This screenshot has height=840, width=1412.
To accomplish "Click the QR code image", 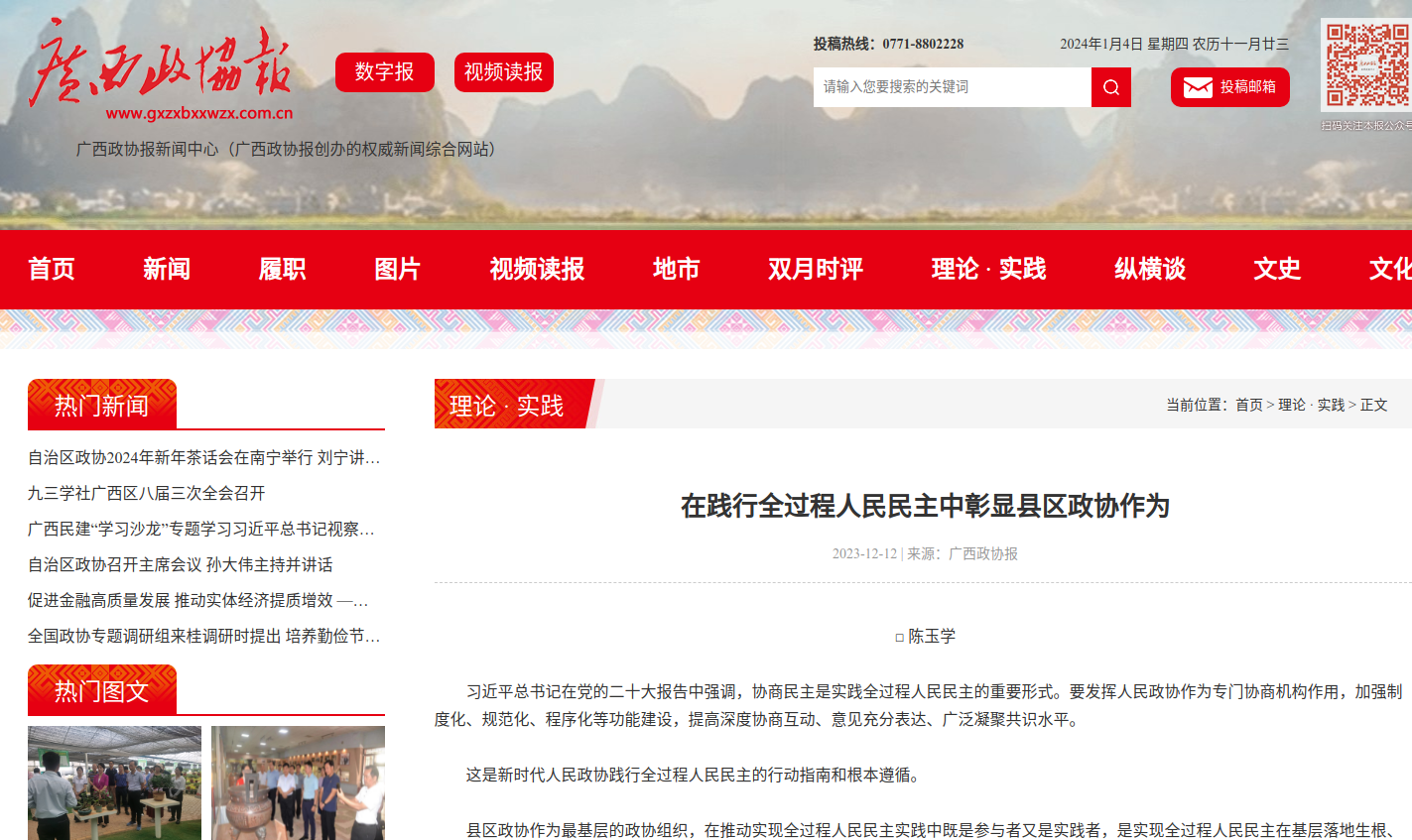I will (1367, 64).
